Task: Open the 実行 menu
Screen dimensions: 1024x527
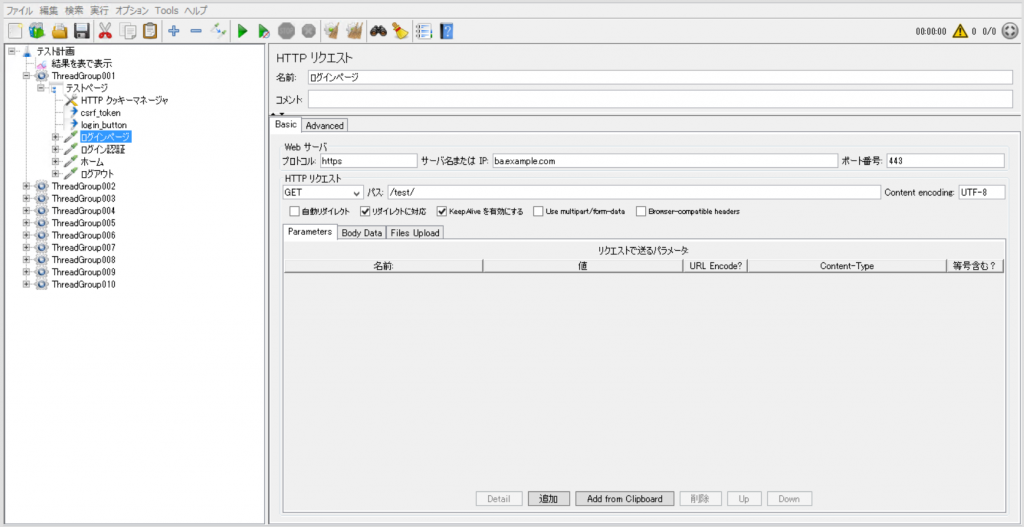Action: click(100, 10)
